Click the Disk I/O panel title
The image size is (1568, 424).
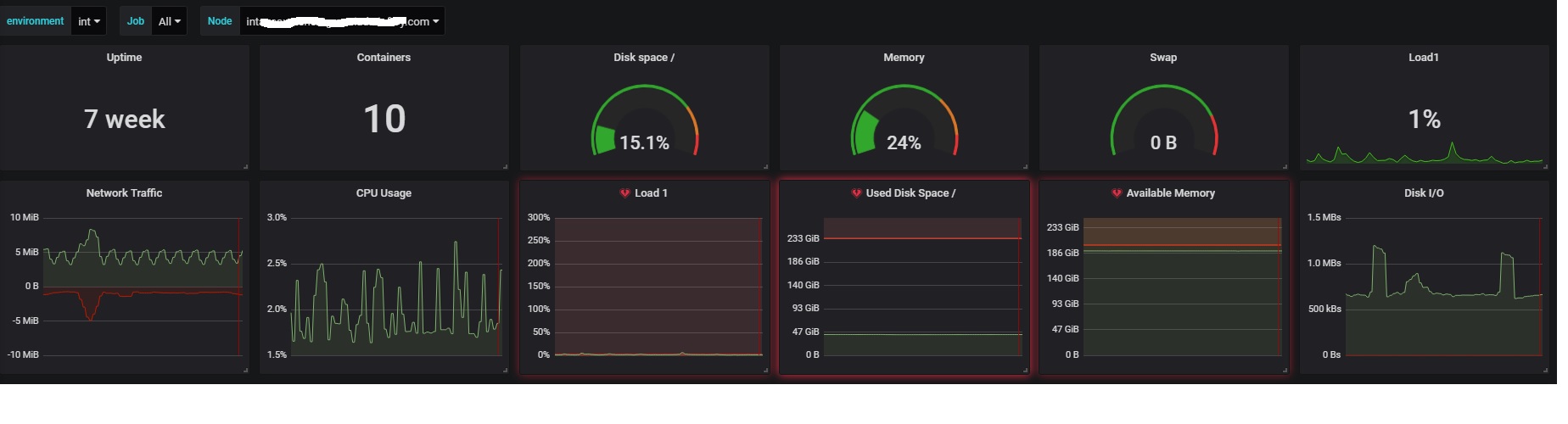(x=1424, y=193)
